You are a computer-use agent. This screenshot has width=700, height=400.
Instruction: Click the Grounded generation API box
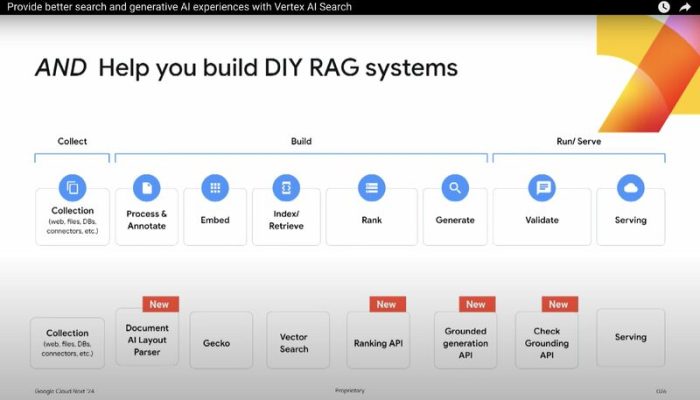465,340
